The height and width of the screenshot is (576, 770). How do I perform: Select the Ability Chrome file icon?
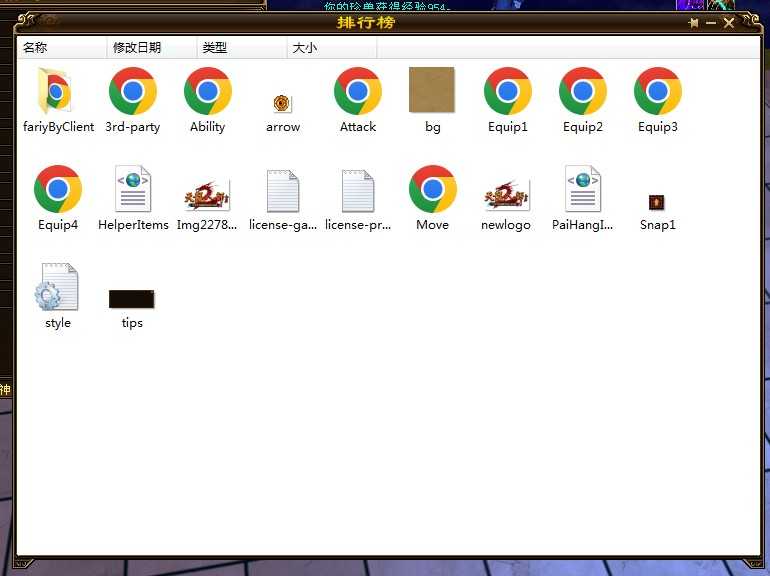pyautogui.click(x=208, y=91)
